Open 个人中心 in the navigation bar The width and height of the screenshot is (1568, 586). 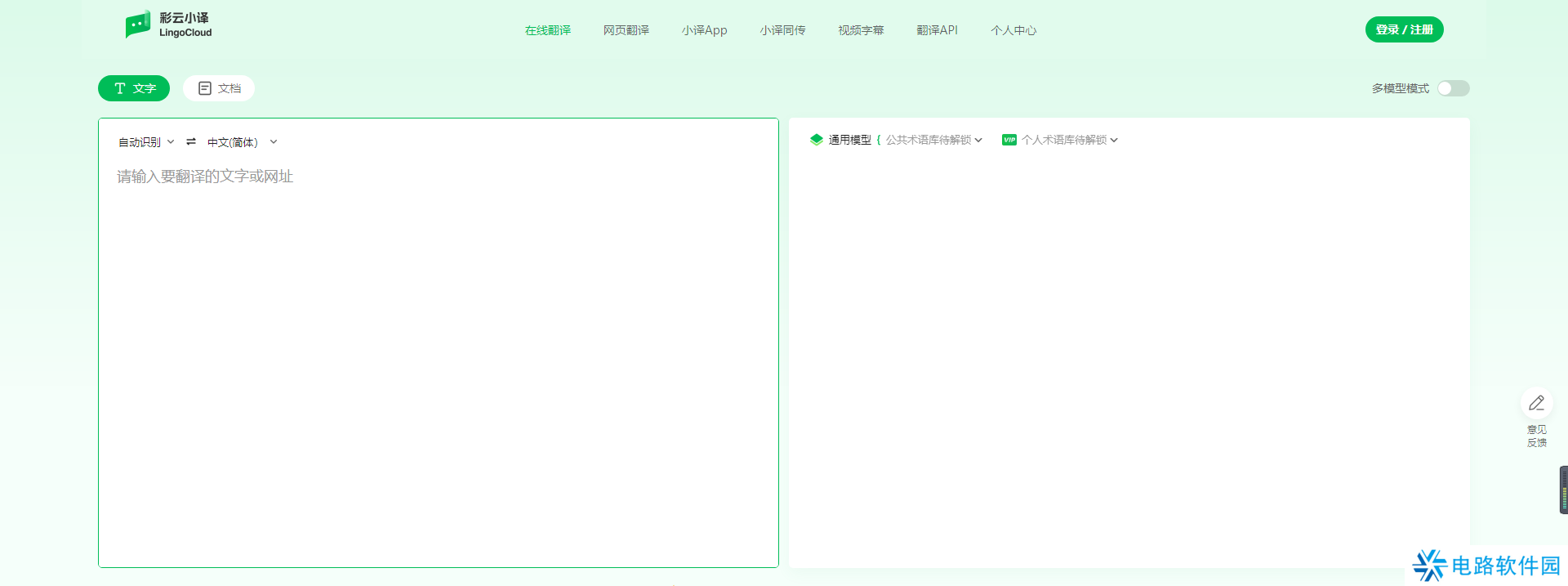(1013, 30)
